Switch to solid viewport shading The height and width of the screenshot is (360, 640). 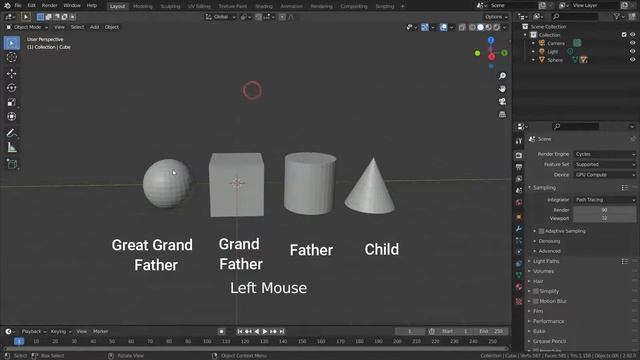point(480,27)
